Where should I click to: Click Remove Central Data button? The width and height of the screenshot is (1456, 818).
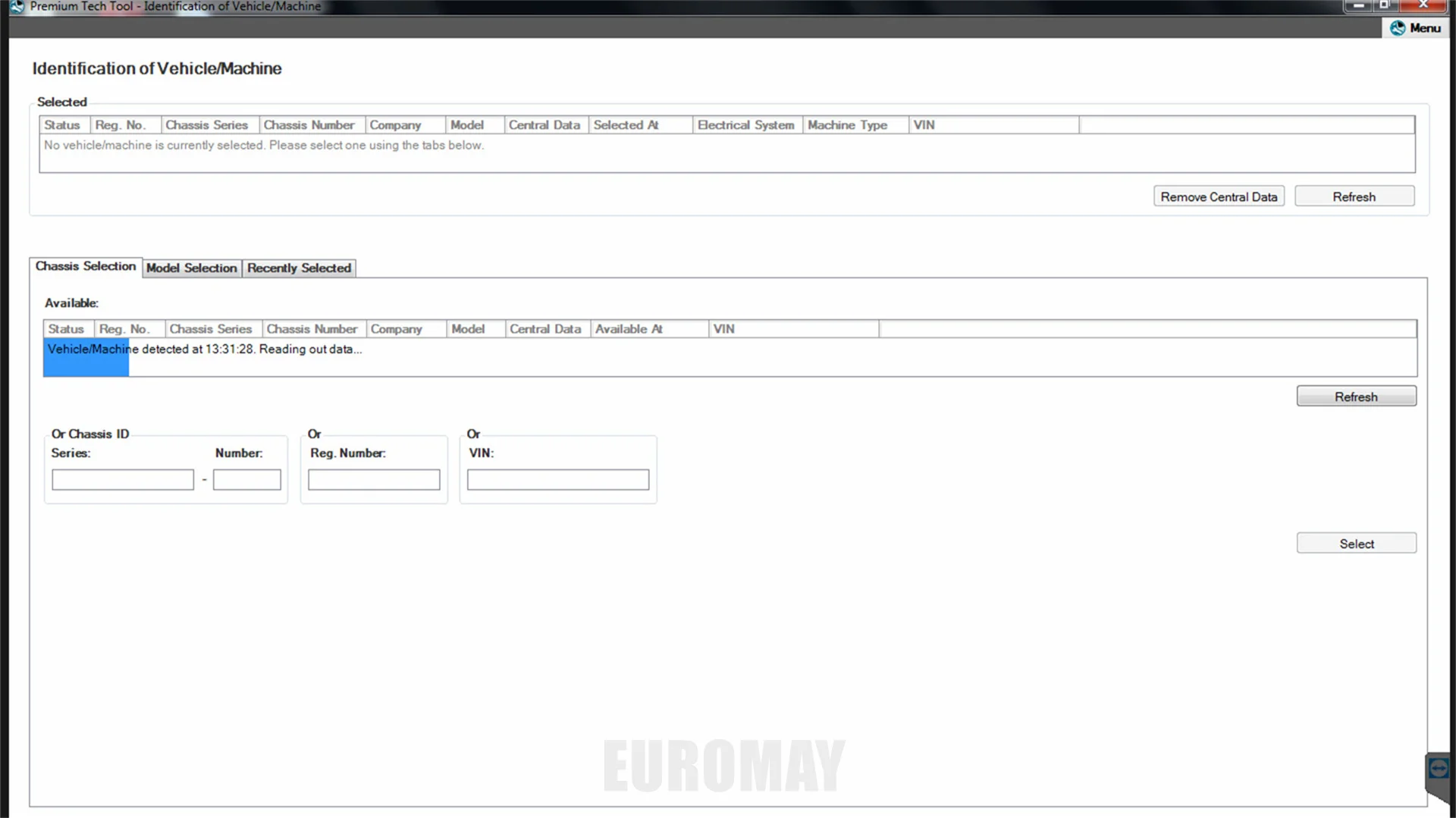click(1219, 196)
